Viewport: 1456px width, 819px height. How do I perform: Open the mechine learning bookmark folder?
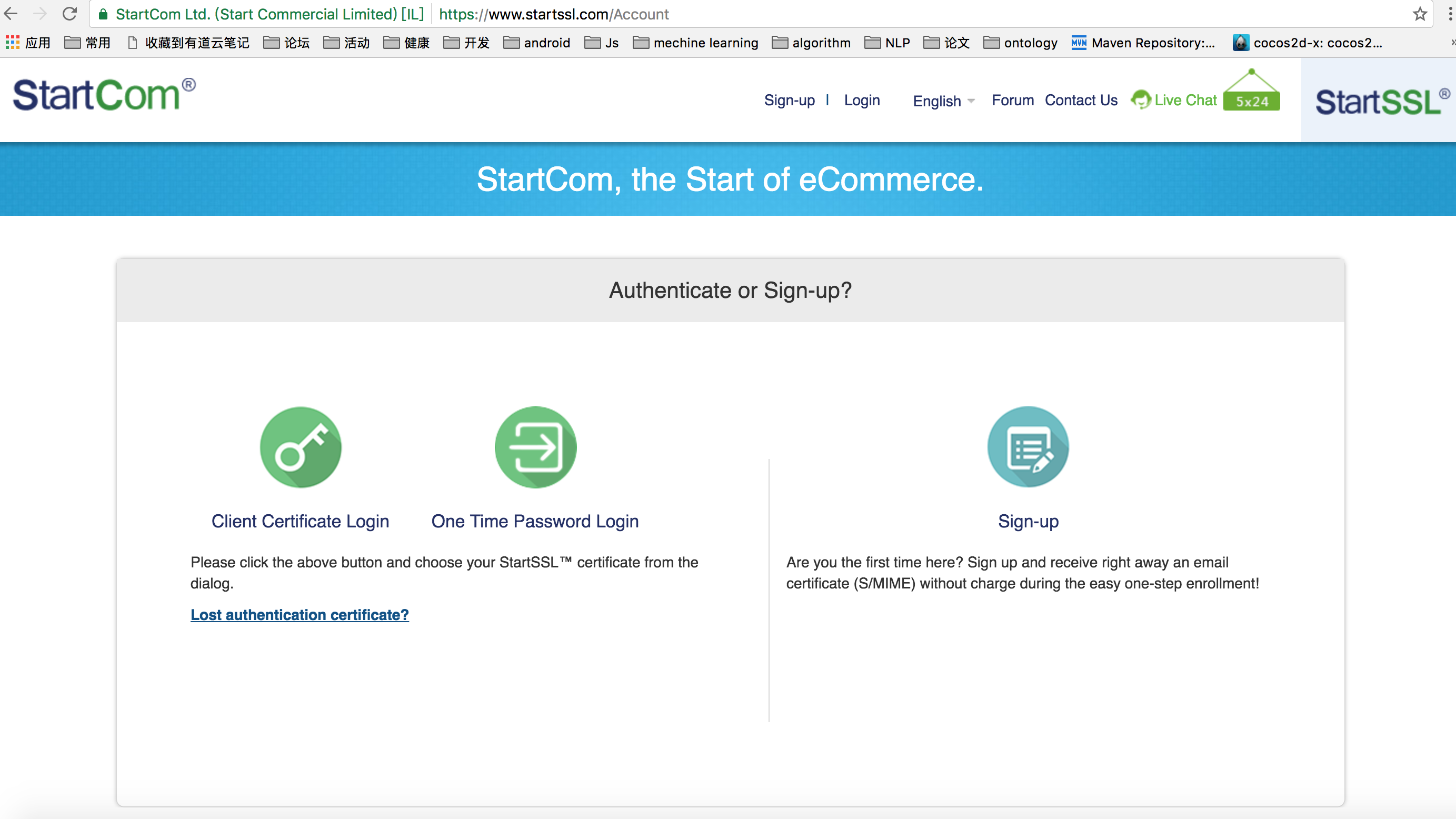[x=695, y=43]
